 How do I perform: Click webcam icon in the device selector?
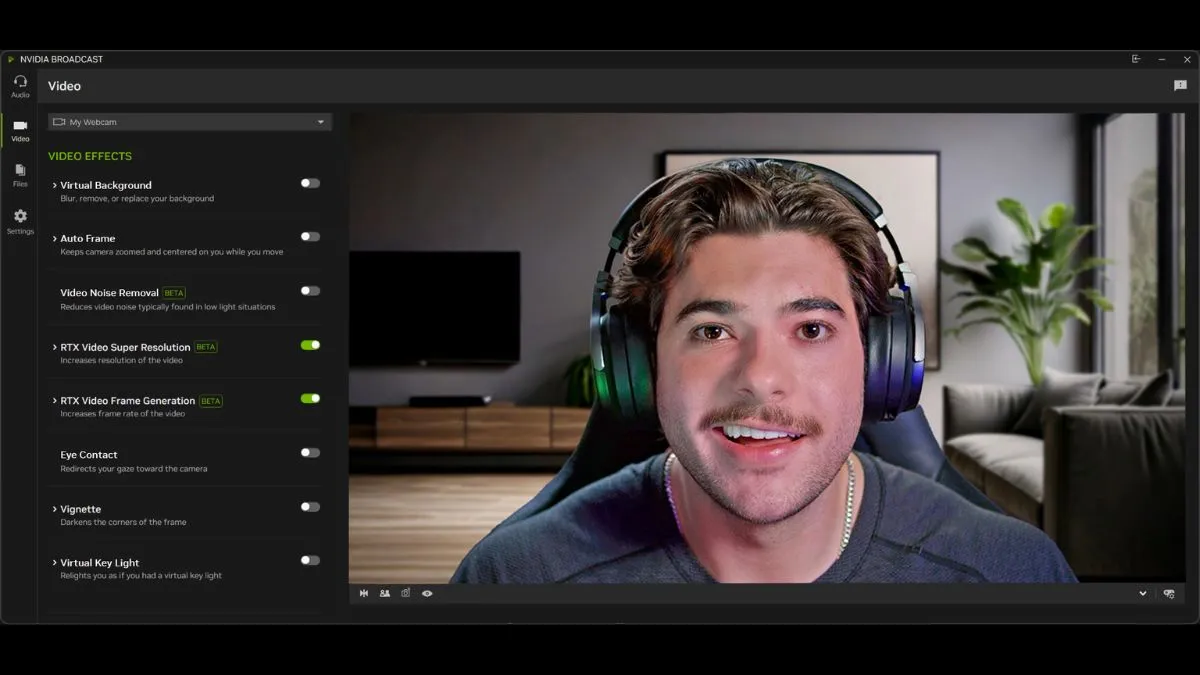click(x=59, y=122)
